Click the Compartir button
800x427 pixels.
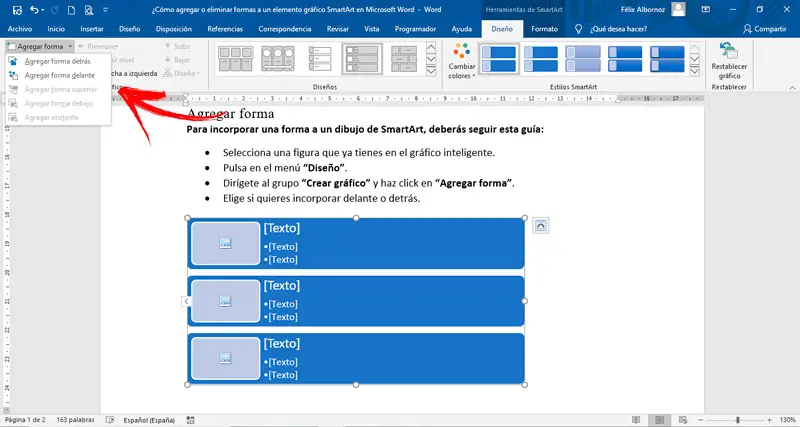[765, 29]
